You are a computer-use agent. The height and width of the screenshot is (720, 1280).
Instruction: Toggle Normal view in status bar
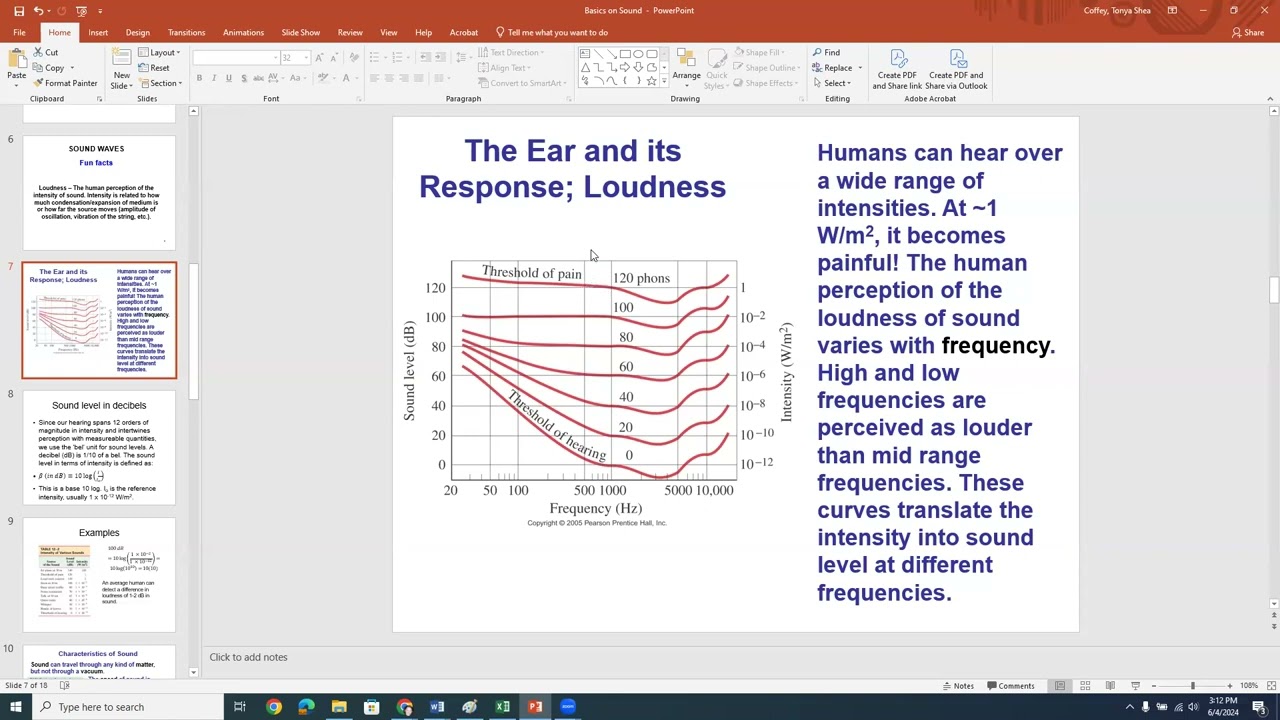tap(1060, 686)
